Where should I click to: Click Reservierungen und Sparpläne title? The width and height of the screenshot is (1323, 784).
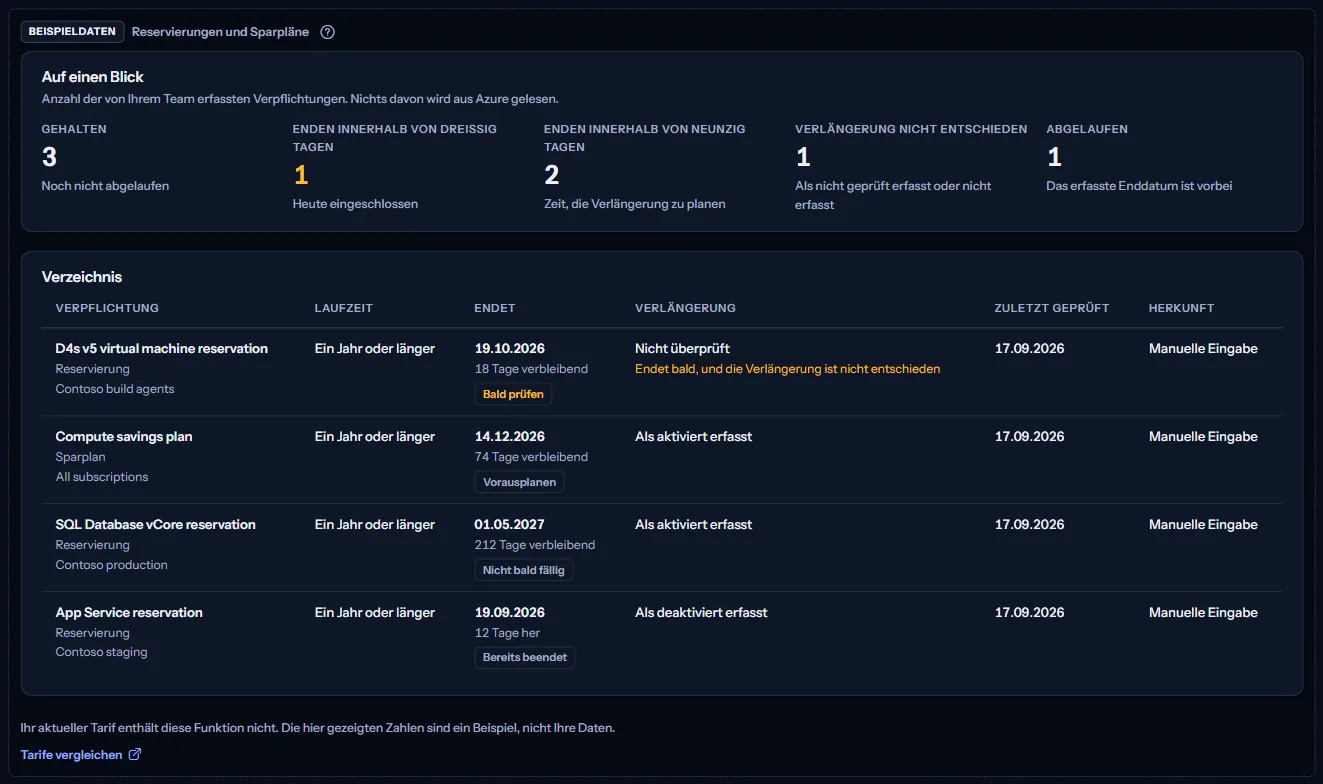point(220,32)
